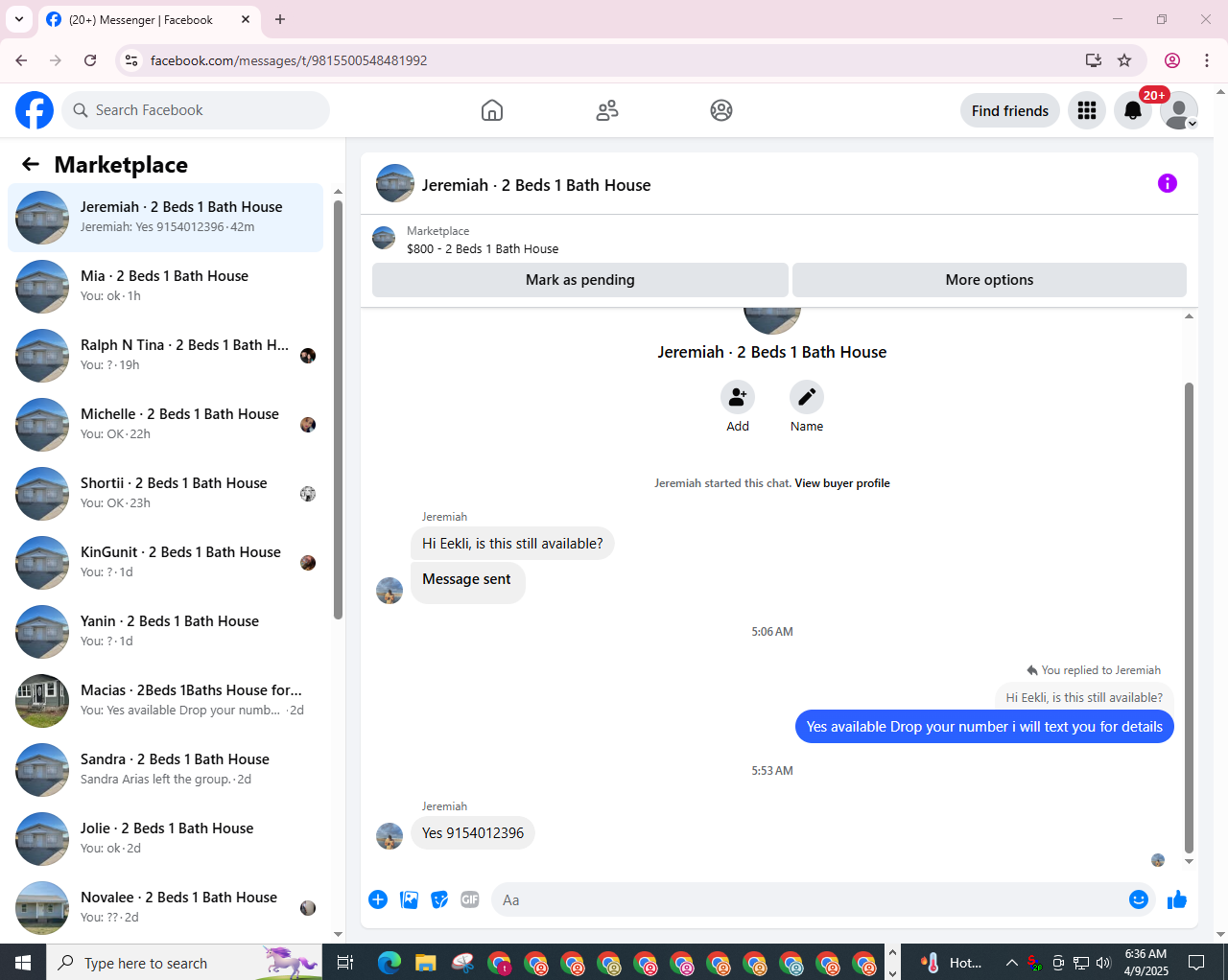Click the install app icon in address bar

click(1094, 60)
